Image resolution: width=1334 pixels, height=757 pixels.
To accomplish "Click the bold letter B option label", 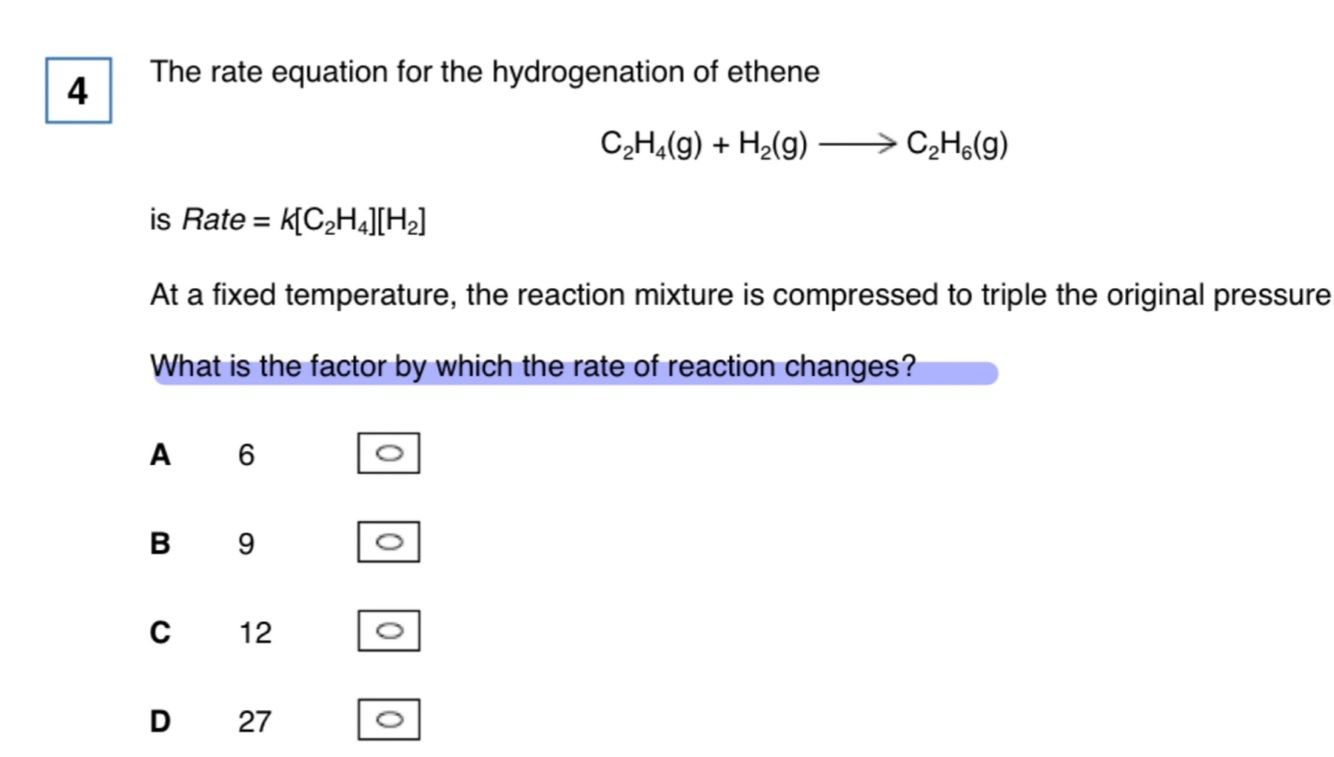I will point(160,544).
